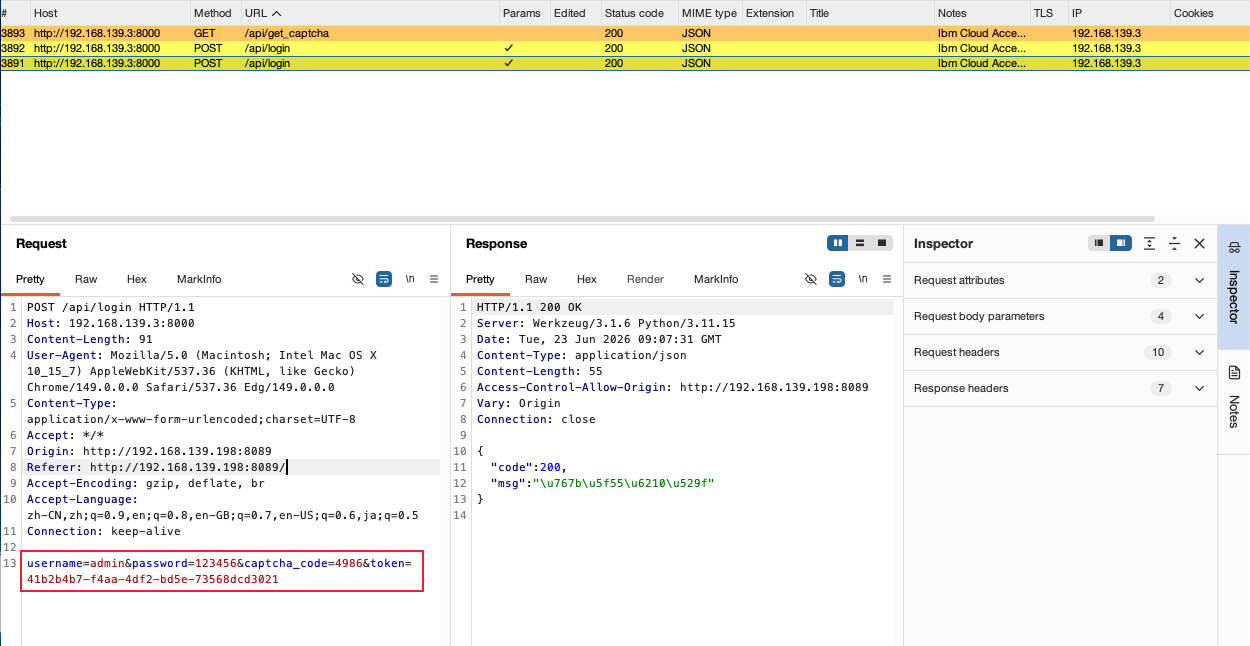Screen dimensions: 1250x646
Task: Open the MarkInfo tab in Response panel
Action: click(x=716, y=279)
